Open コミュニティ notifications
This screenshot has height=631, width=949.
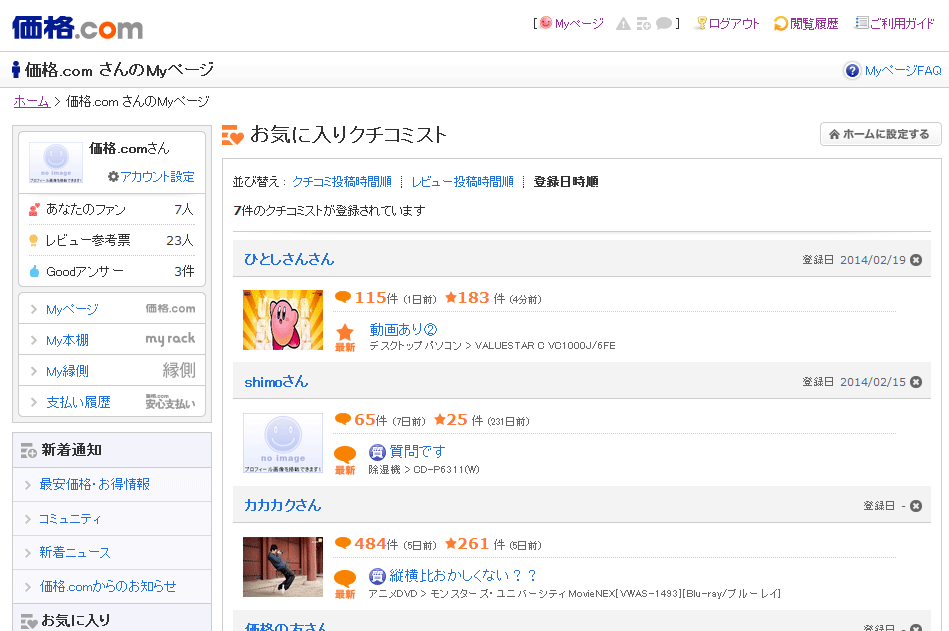tap(112, 518)
